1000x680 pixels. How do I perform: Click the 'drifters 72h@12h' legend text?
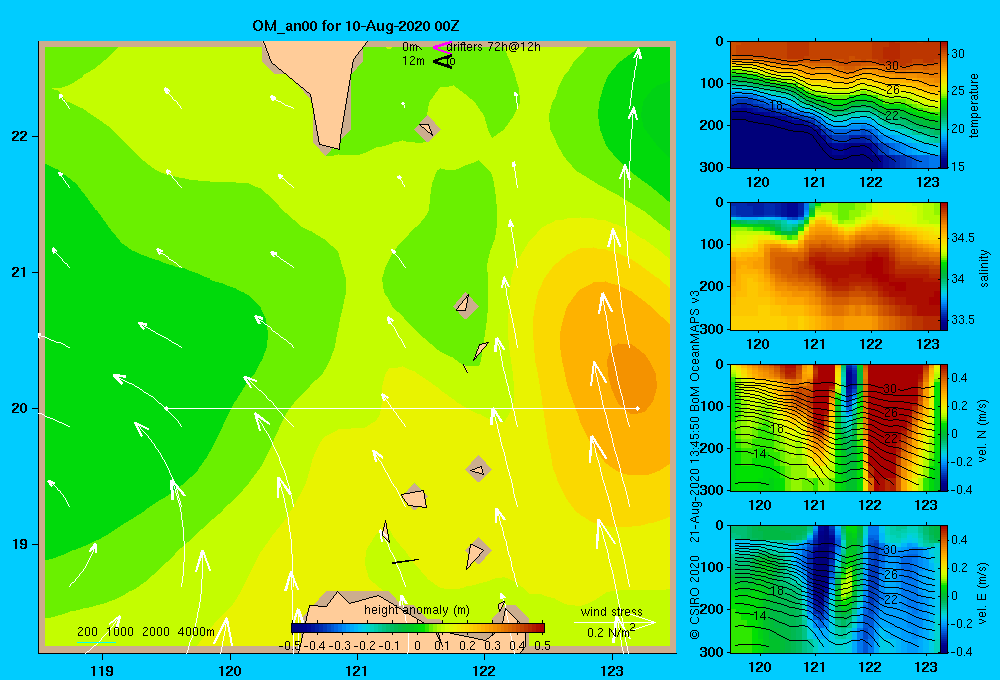494,47
